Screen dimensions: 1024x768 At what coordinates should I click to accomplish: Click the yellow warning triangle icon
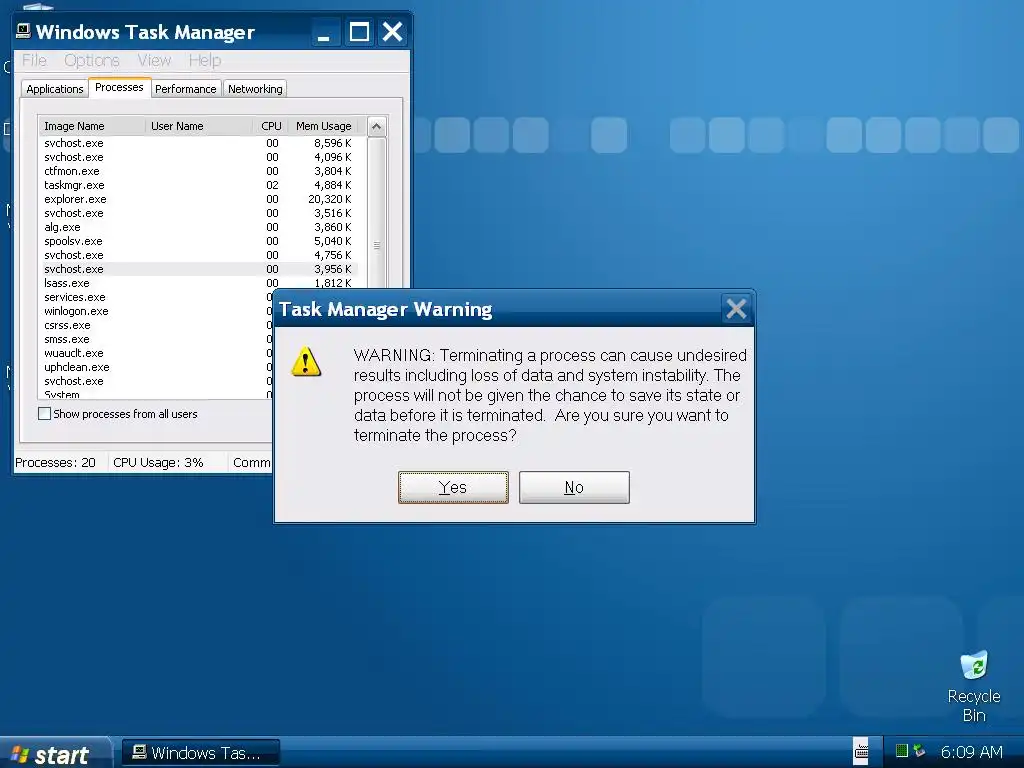click(x=306, y=362)
